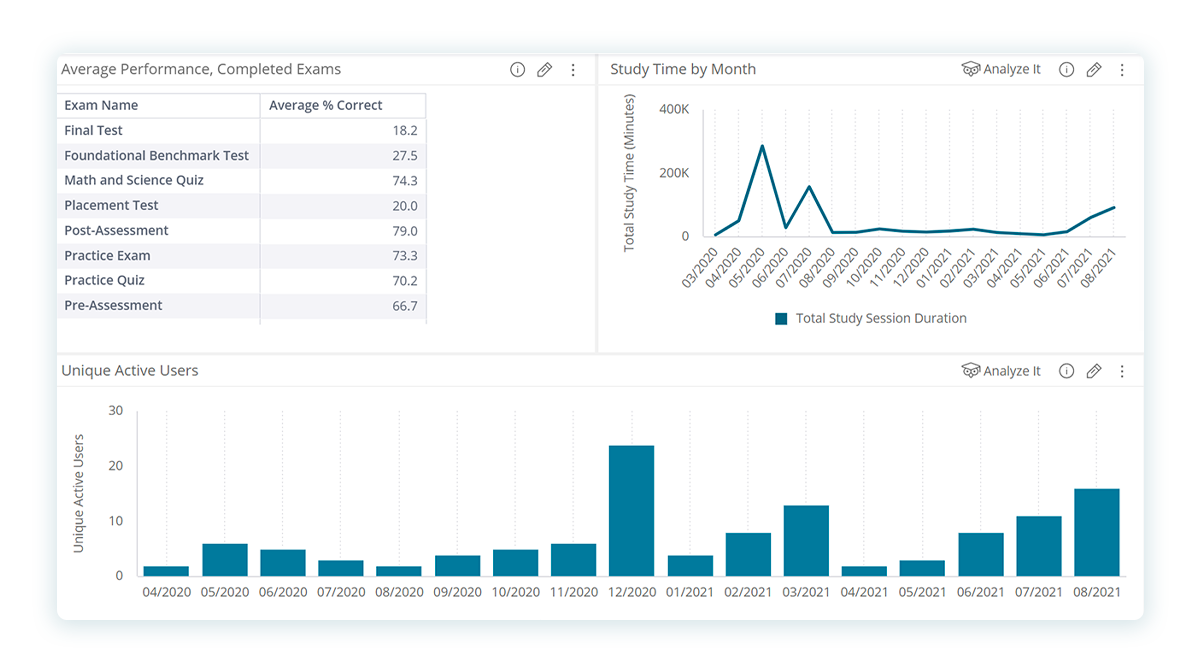Sort by Exam Name column header
This screenshot has width=1200, height=672.
pyautogui.click(x=159, y=105)
